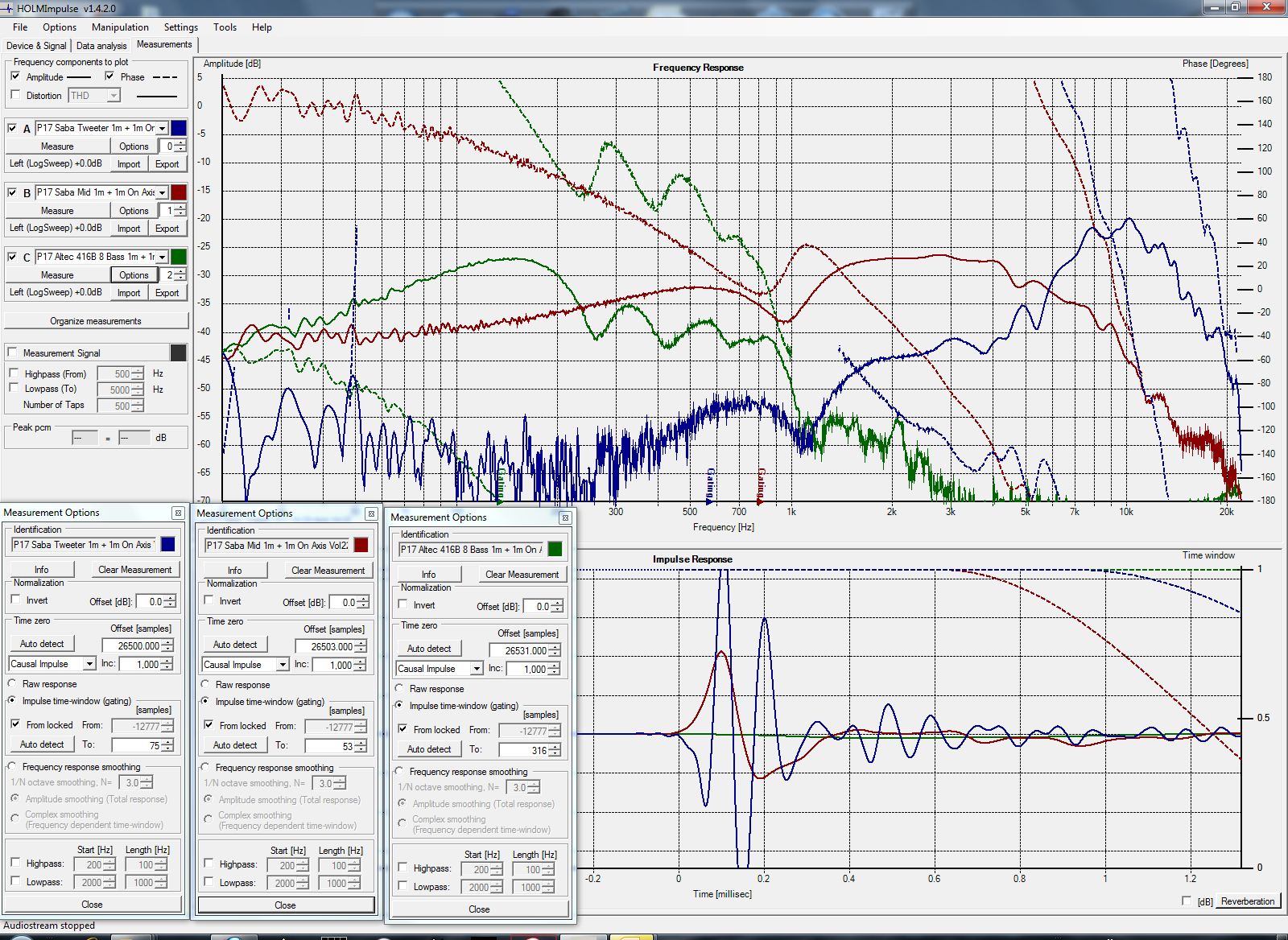This screenshot has height=940, width=1288.
Task: Enable Highpass checkbox in Altec Bass options
Action: click(x=402, y=868)
